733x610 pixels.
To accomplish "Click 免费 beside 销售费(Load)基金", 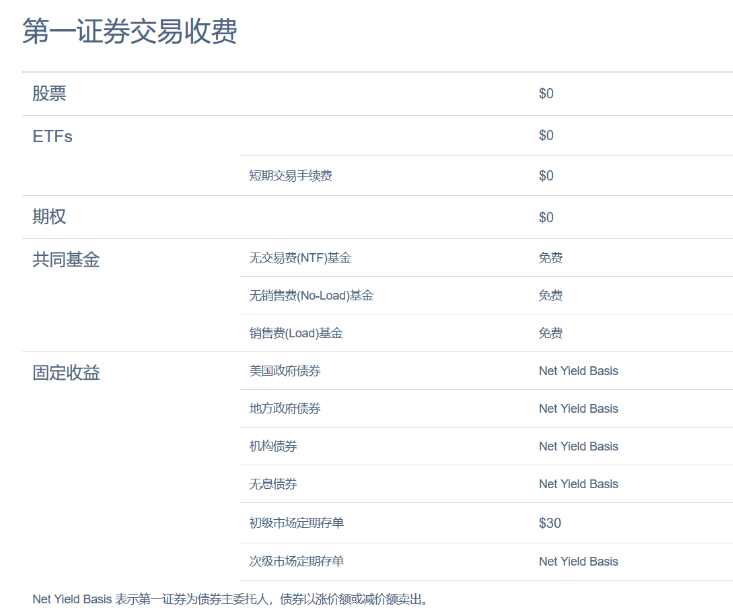I will 550,333.
